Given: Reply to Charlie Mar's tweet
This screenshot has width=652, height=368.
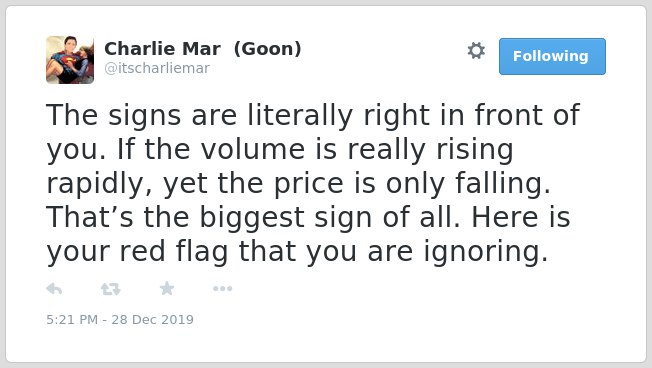Looking at the screenshot, I should click(54, 289).
